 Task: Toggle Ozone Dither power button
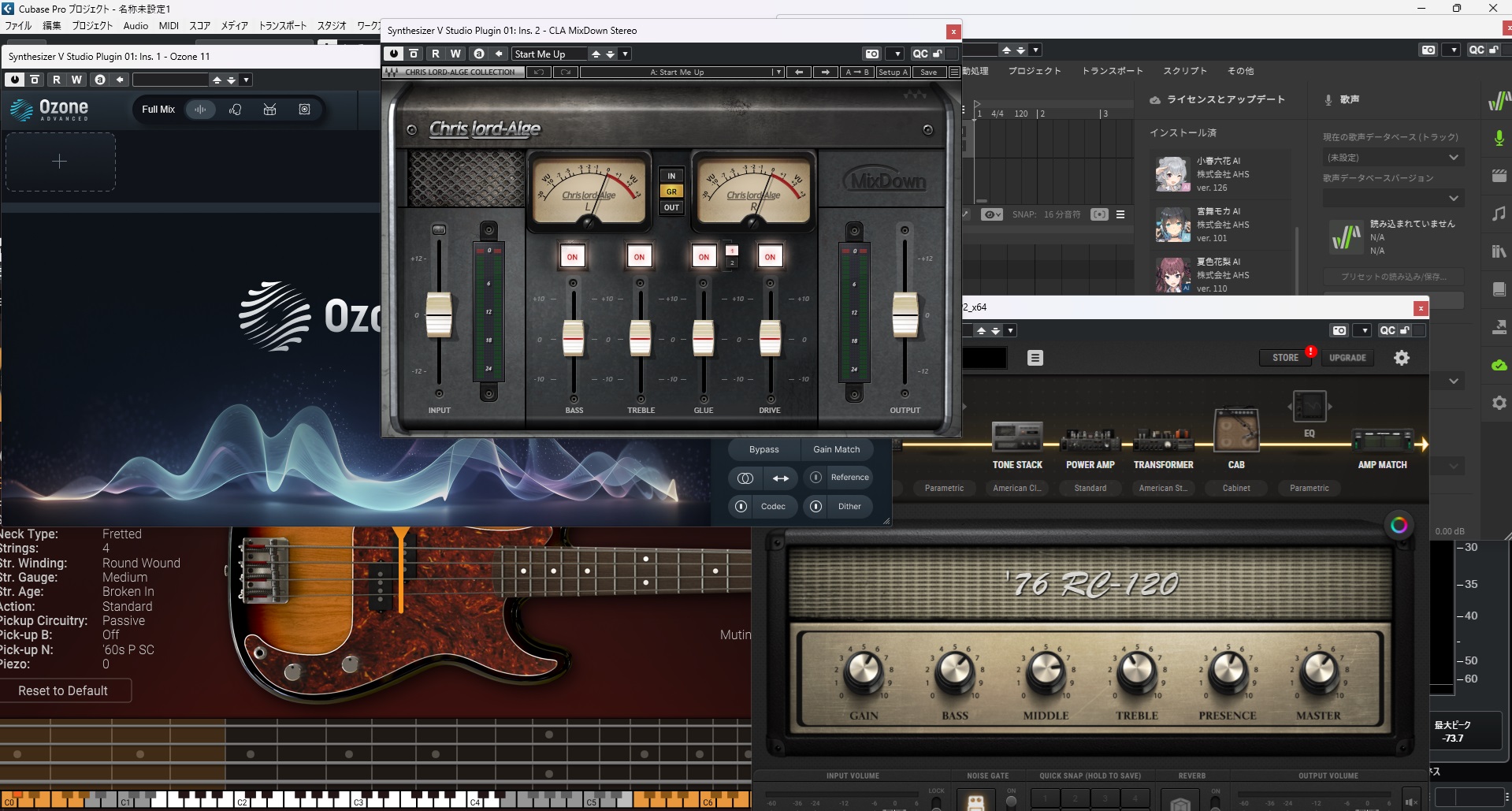pyautogui.click(x=816, y=506)
